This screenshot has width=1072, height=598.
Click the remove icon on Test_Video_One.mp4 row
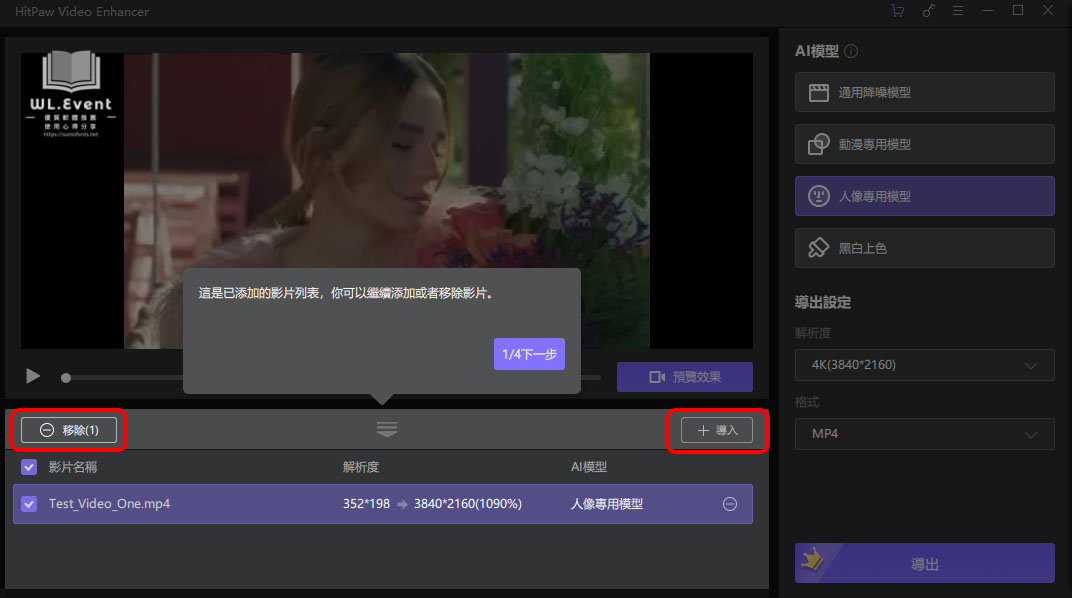730,504
